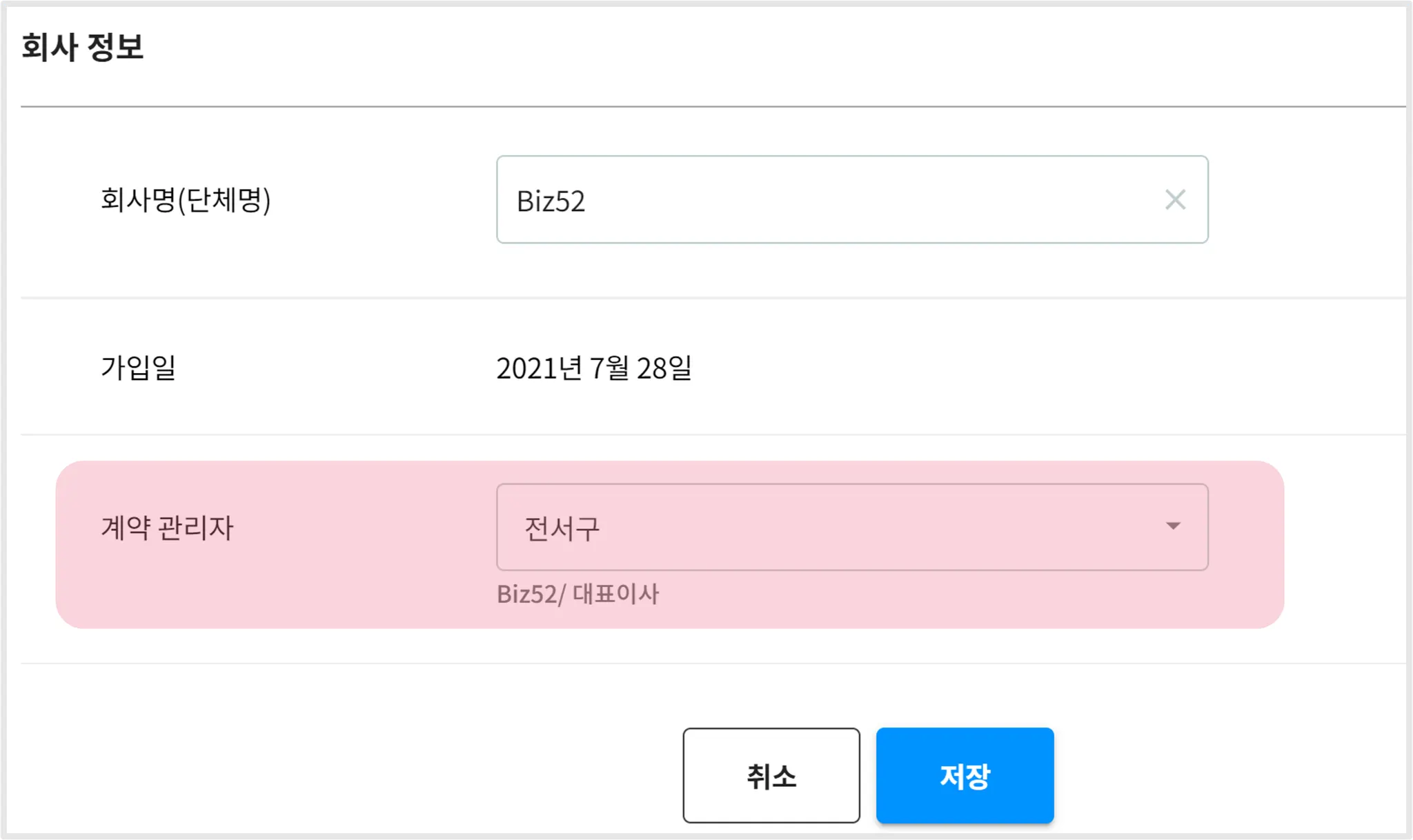This screenshot has height=840, width=1413.
Task: Save changes with the 저장 button
Action: pos(965,775)
